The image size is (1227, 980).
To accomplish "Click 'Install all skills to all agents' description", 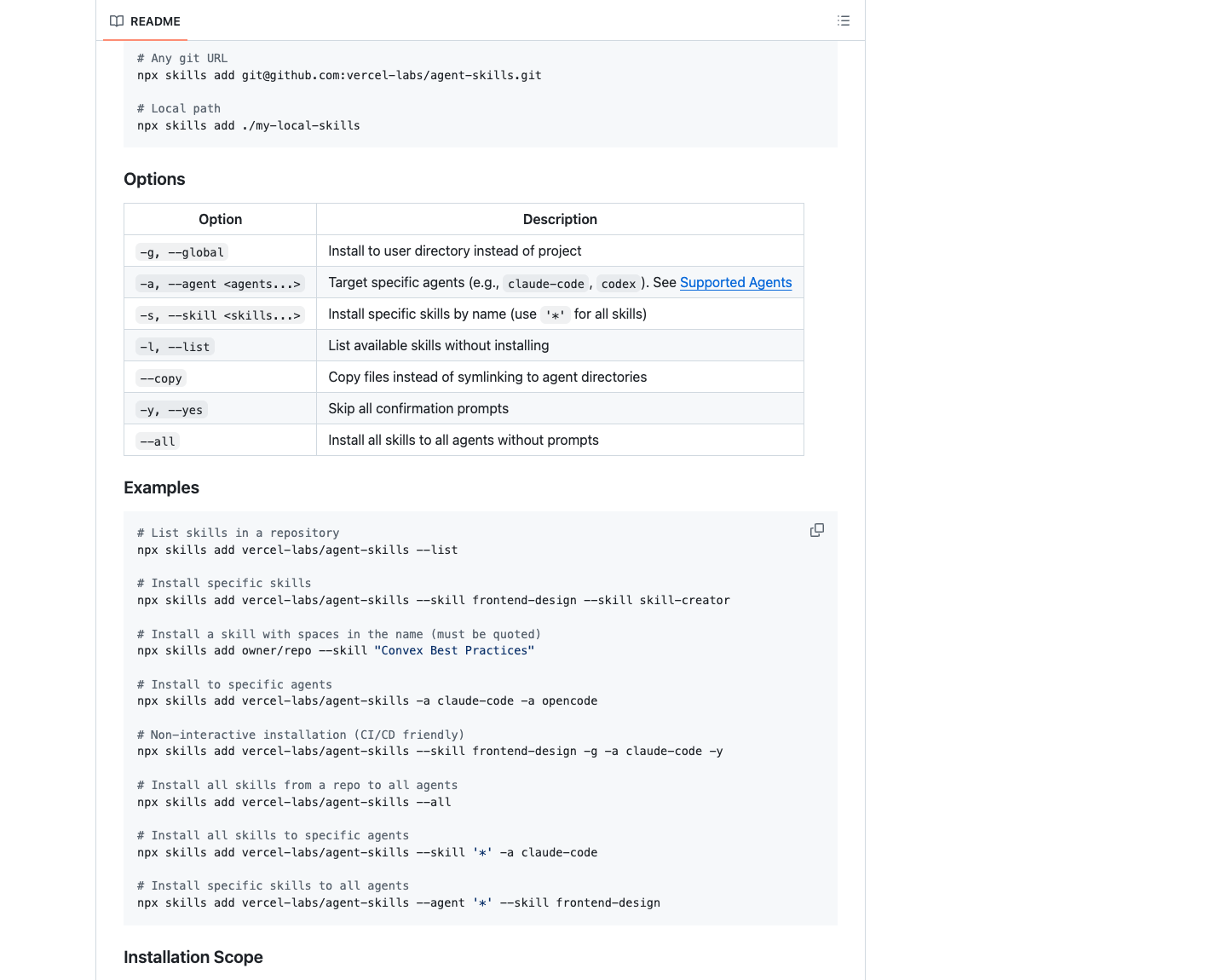I will [x=464, y=440].
